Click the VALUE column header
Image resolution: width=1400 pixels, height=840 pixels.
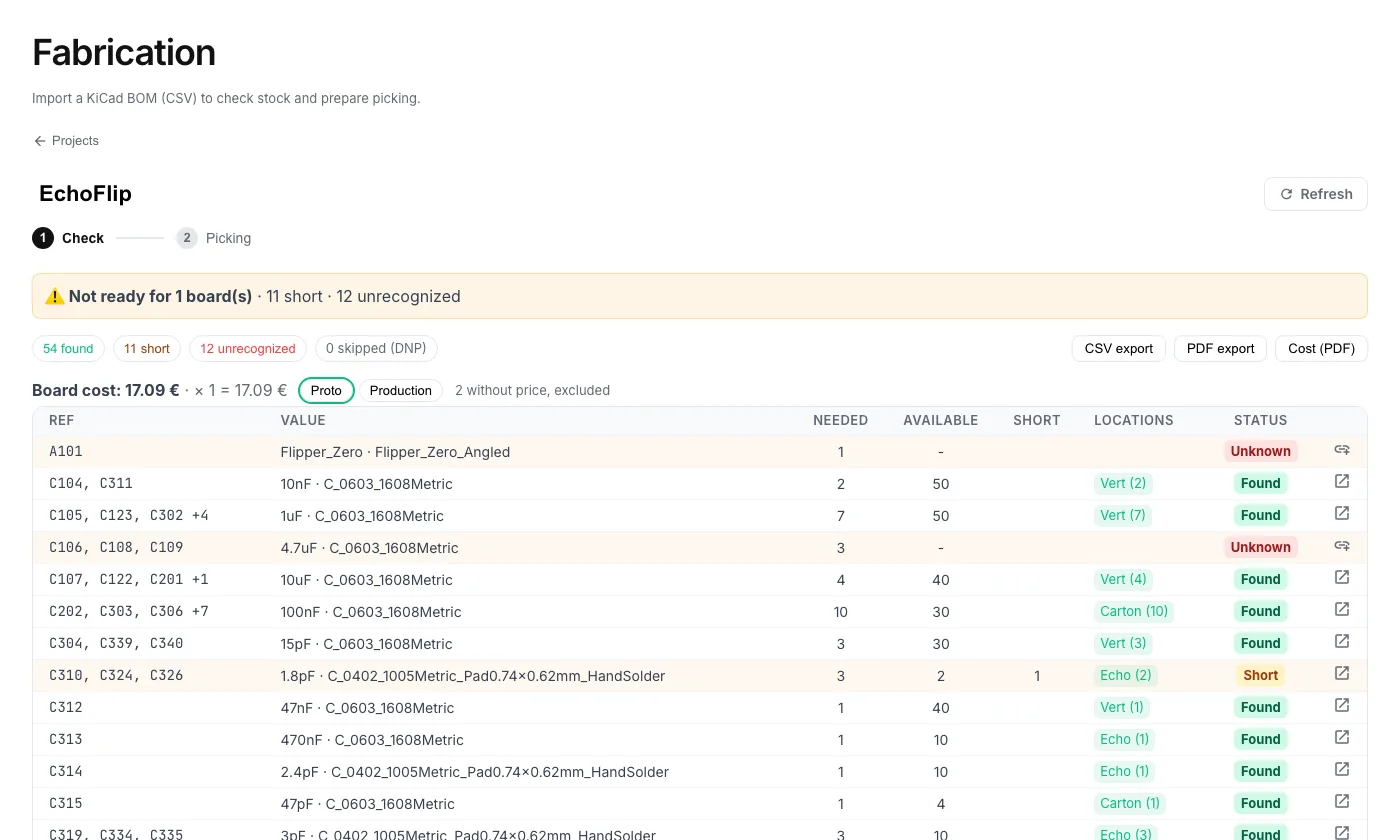coord(303,420)
